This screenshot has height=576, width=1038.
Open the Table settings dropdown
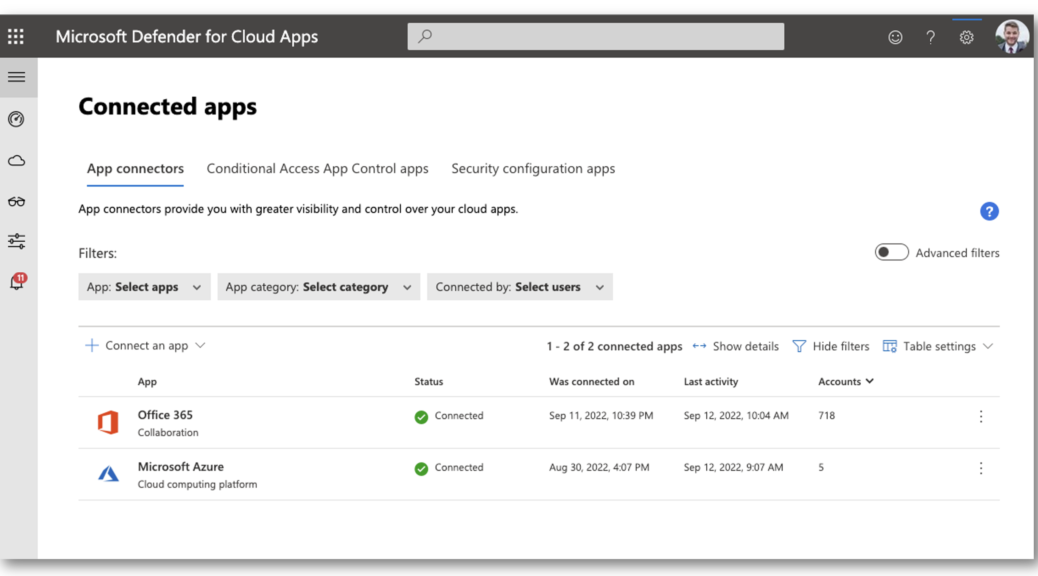(x=938, y=346)
